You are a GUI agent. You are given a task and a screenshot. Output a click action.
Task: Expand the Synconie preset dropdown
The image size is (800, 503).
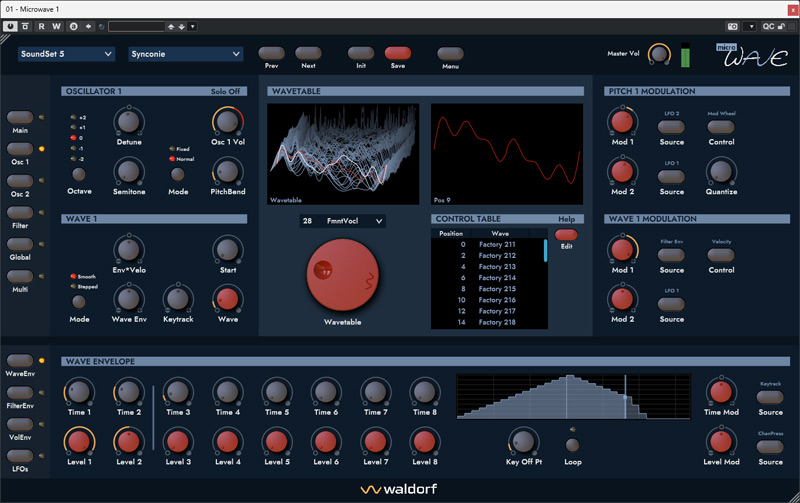coord(186,54)
